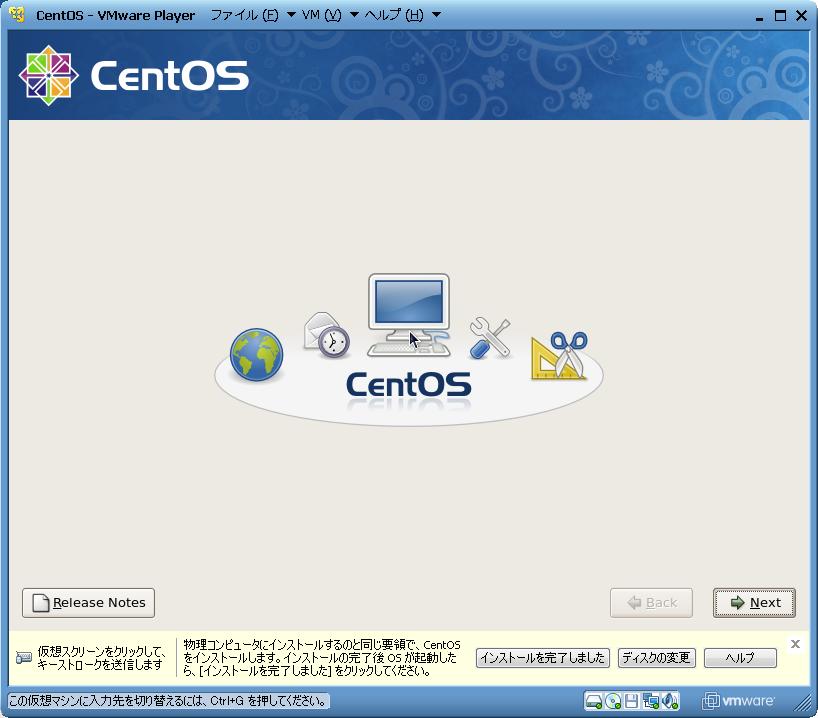Expand the dropdown arrow next to ヘルプ (H)

point(436,16)
